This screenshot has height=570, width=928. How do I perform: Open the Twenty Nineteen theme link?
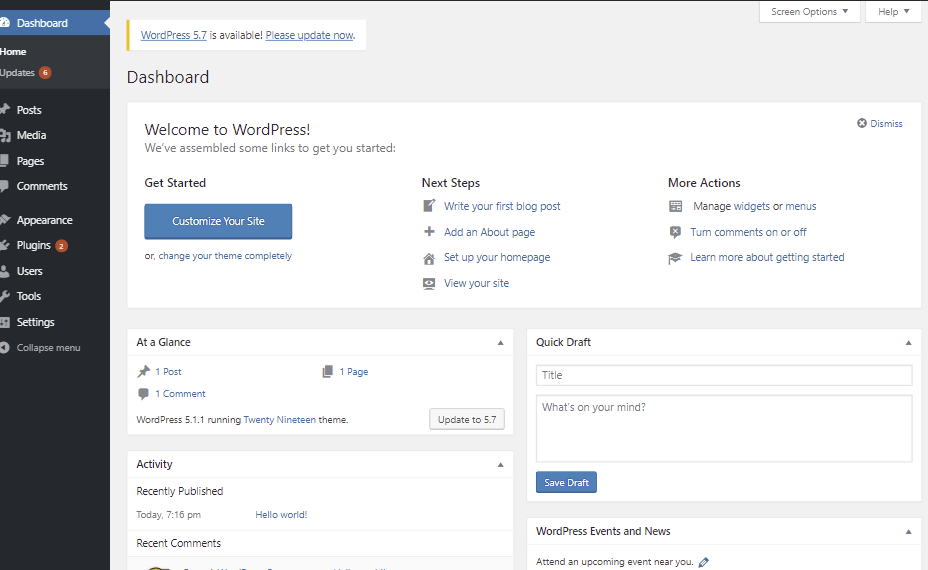(x=279, y=420)
